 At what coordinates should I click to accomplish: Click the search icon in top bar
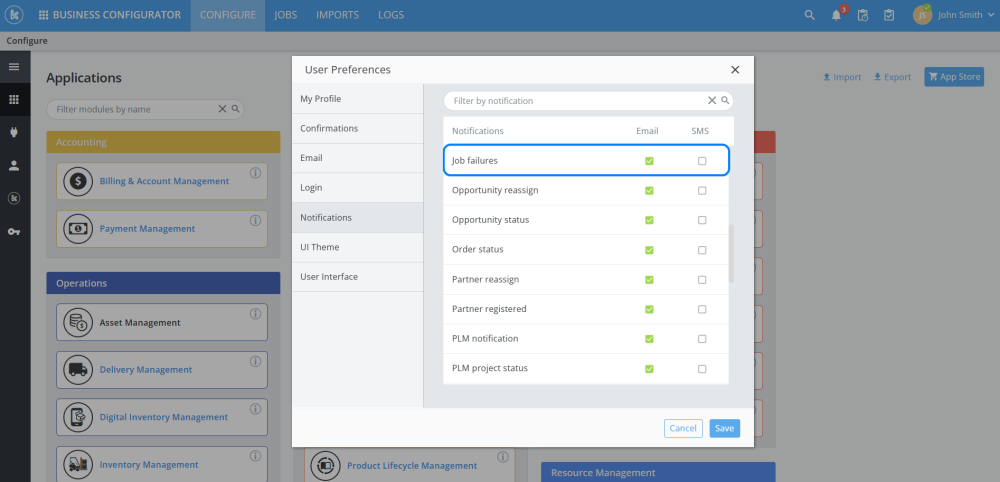[810, 15]
